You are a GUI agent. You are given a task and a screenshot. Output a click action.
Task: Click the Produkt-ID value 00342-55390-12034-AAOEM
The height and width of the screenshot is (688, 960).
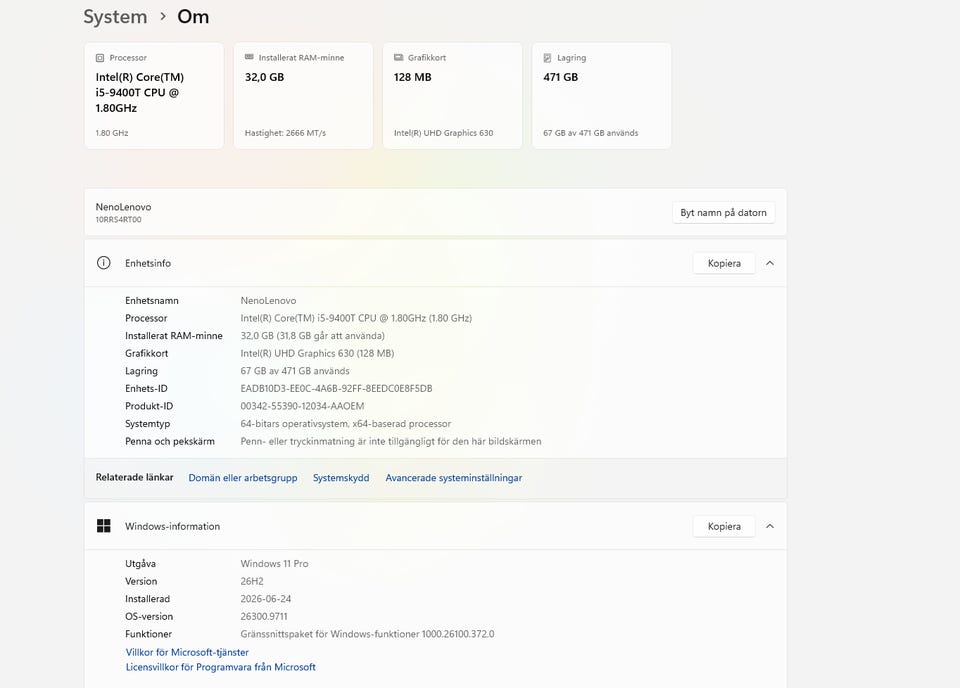click(x=302, y=406)
